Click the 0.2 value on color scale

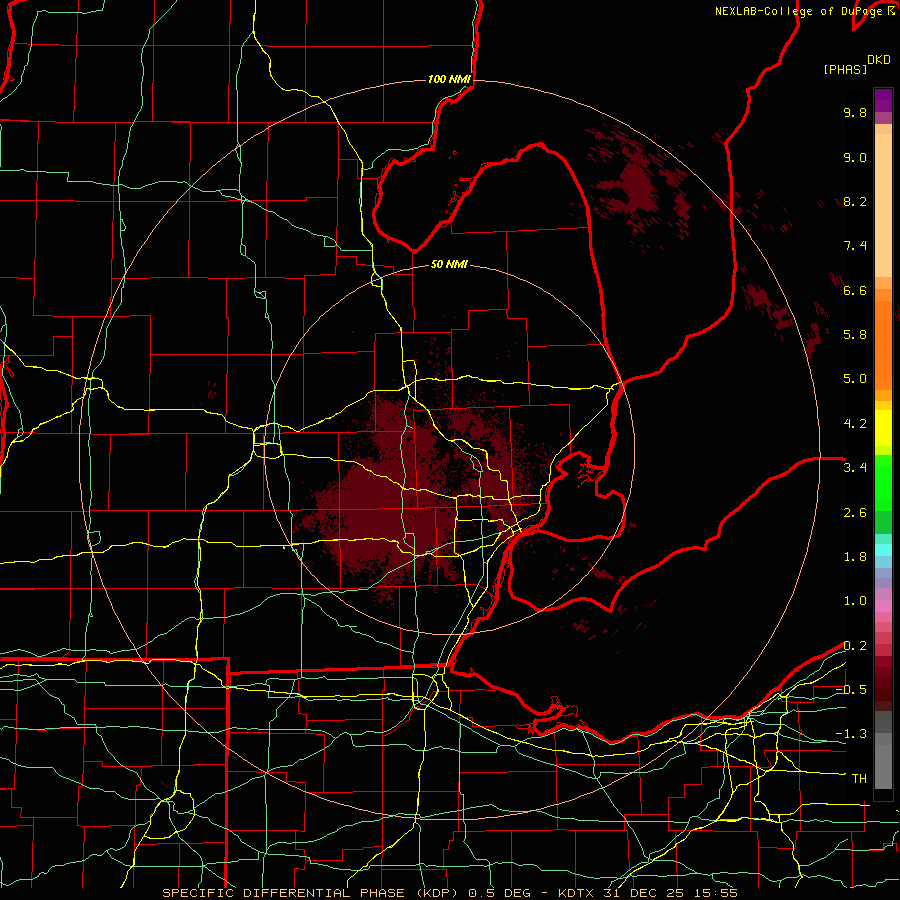click(855, 646)
